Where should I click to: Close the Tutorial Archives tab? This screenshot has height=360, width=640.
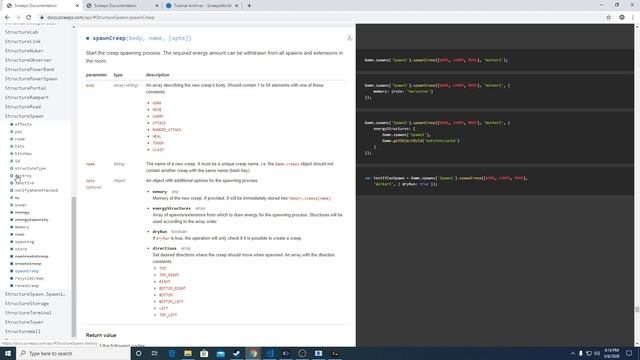pos(236,6)
